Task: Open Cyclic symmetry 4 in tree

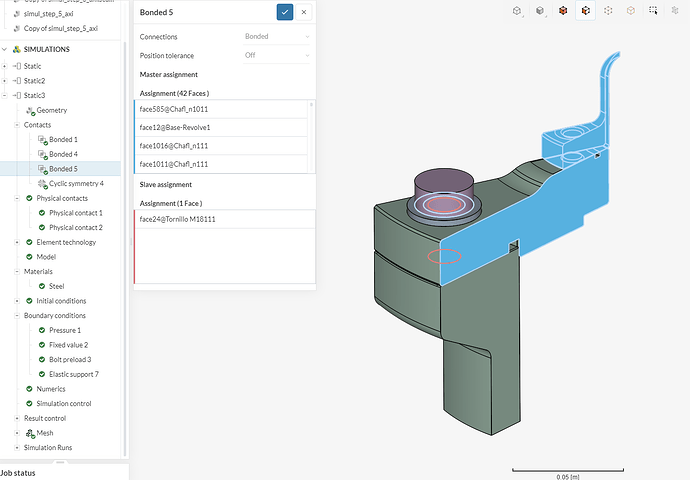Action: [x=75, y=183]
